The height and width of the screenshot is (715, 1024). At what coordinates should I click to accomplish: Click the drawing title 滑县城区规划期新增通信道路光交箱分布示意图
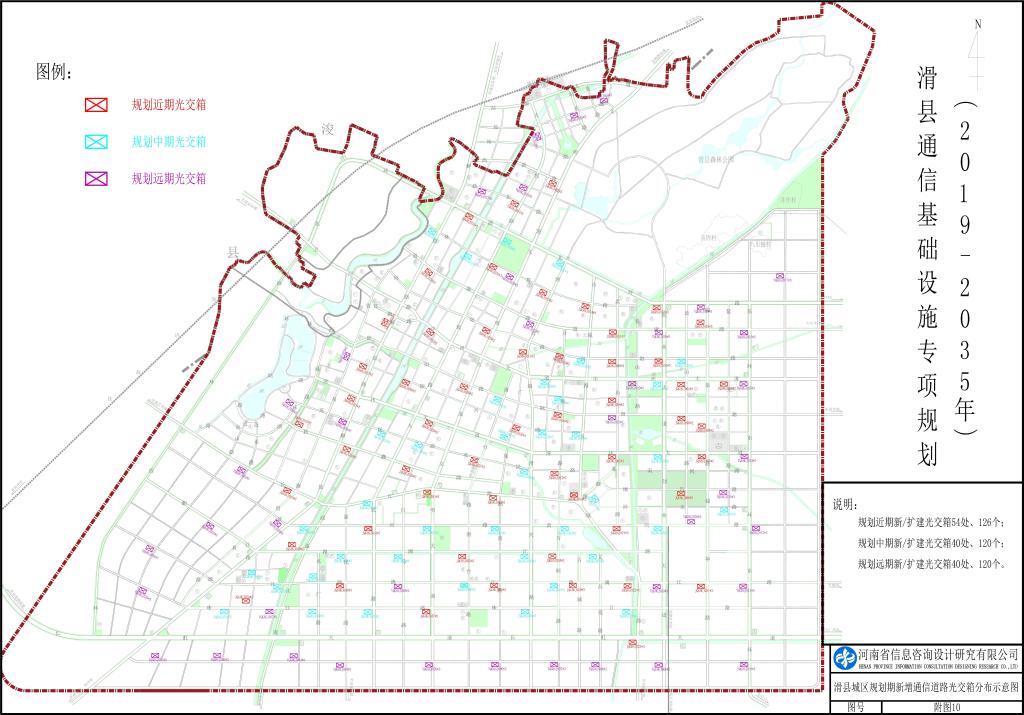click(926, 687)
